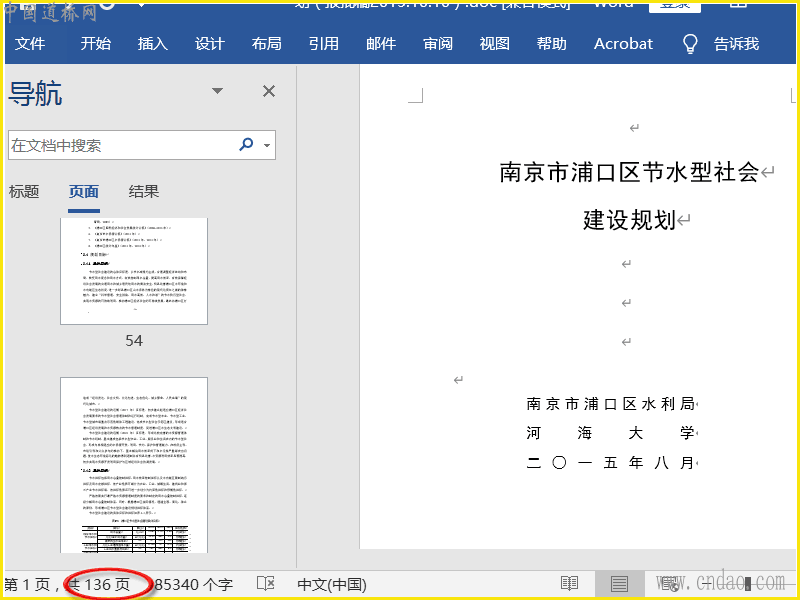Click the proofing check icon in status bar

click(x=266, y=584)
